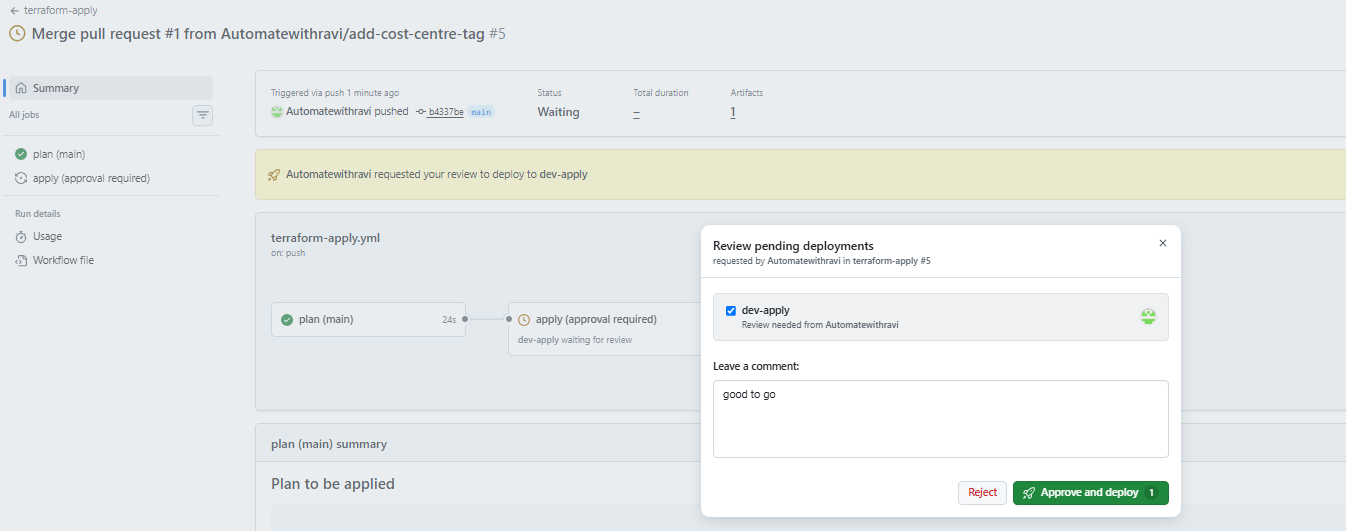This screenshot has width=1346, height=531.
Task: Click the main branch label
Action: point(481,112)
